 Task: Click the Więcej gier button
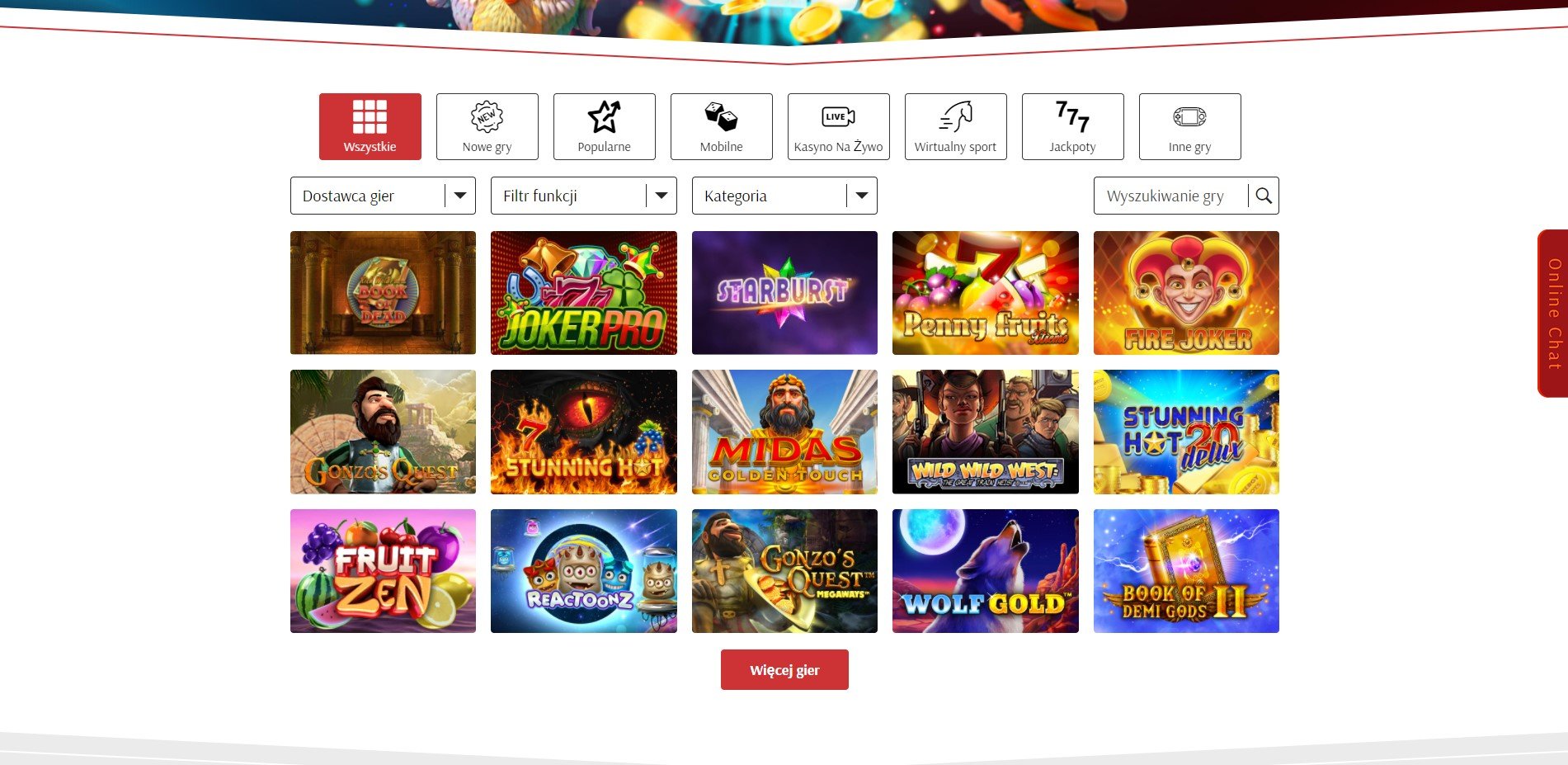pyautogui.click(x=784, y=669)
